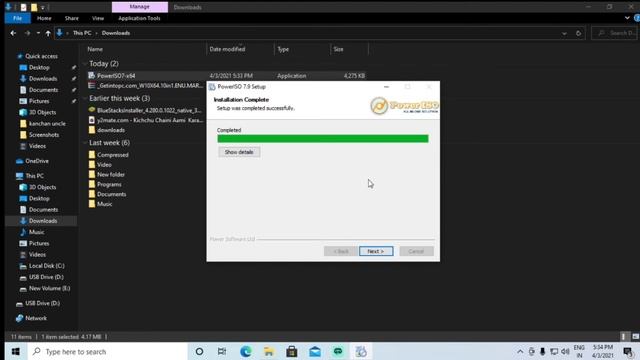640x360 pixels.
Task: Switch to large icons view in status bar
Action: click(x=636, y=337)
